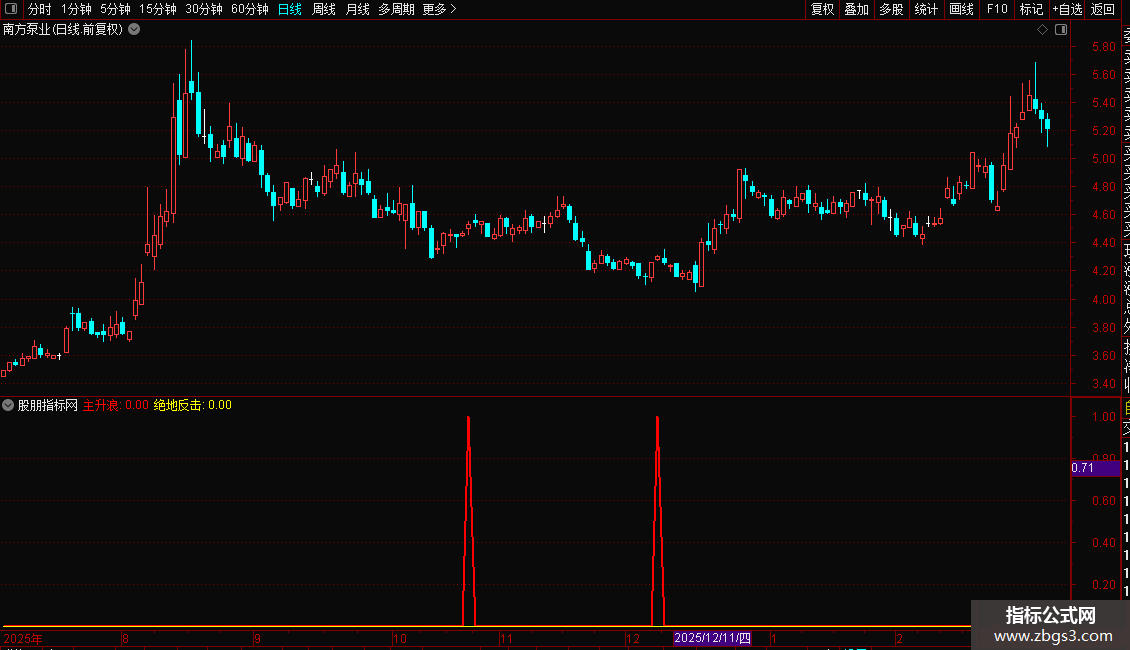Select the 5分钟 period tab
The image size is (1130, 650).
115,9
